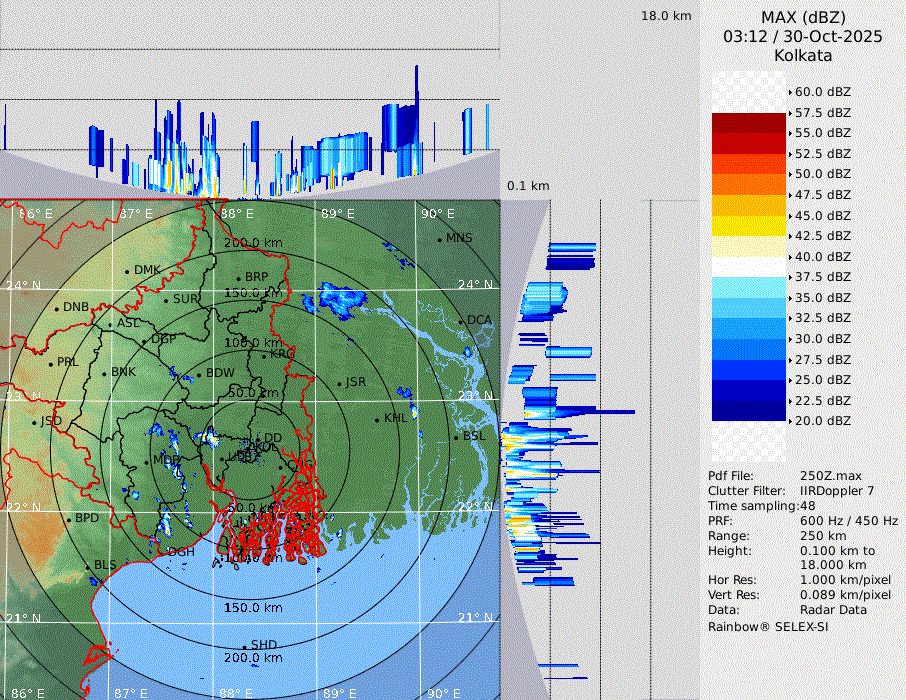Click the 18.0 km height label

click(666, 16)
